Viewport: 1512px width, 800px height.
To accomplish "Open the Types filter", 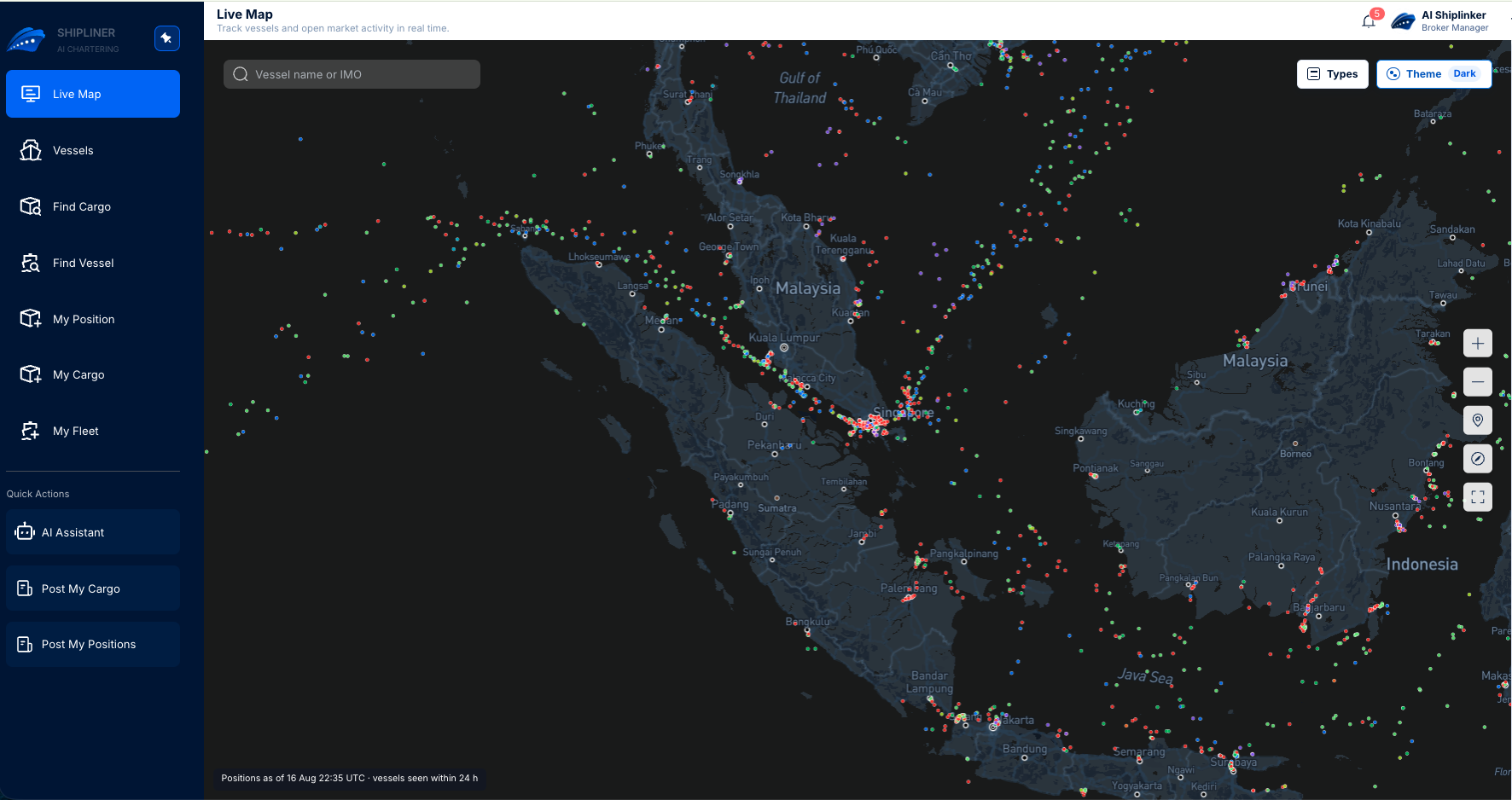I will pos(1333,74).
